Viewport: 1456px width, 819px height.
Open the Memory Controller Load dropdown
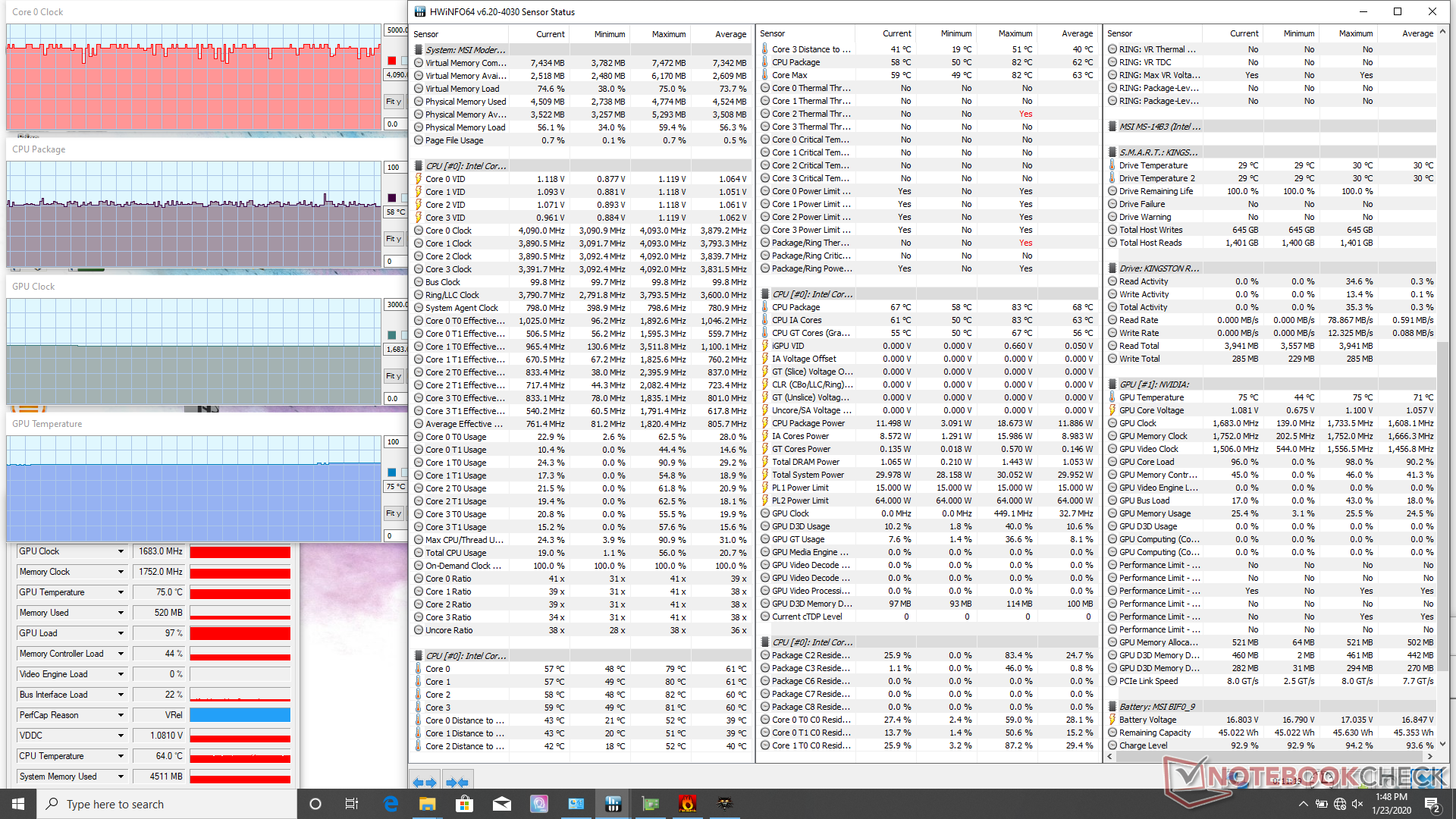coord(121,654)
